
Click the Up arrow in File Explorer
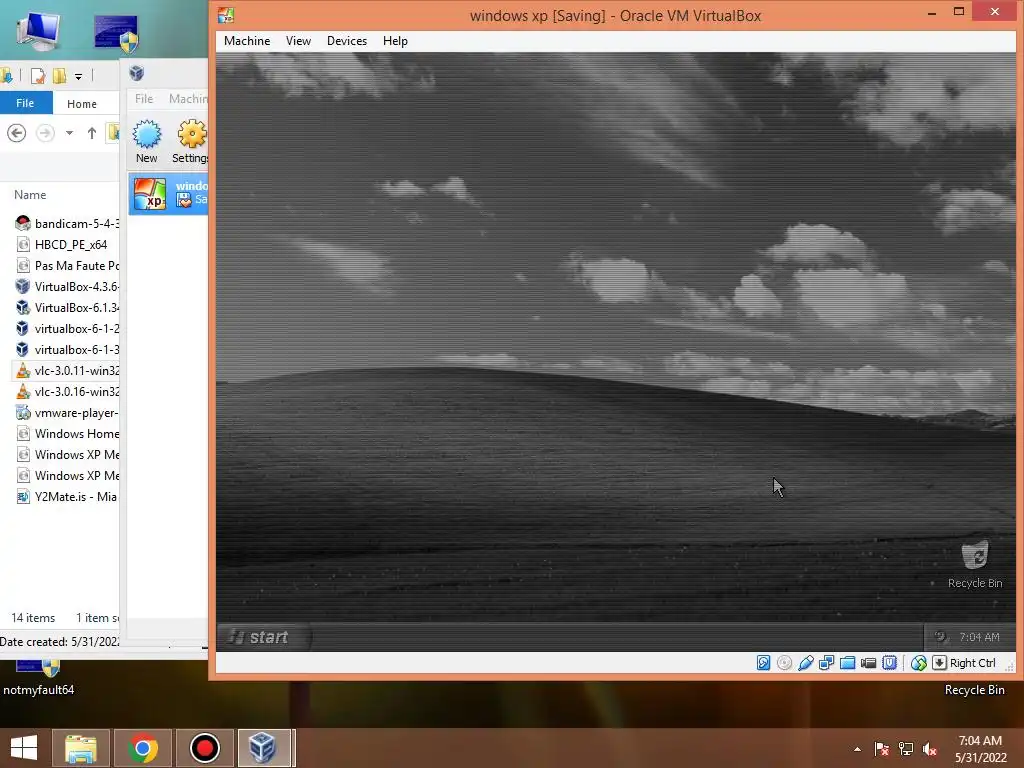tap(91, 133)
